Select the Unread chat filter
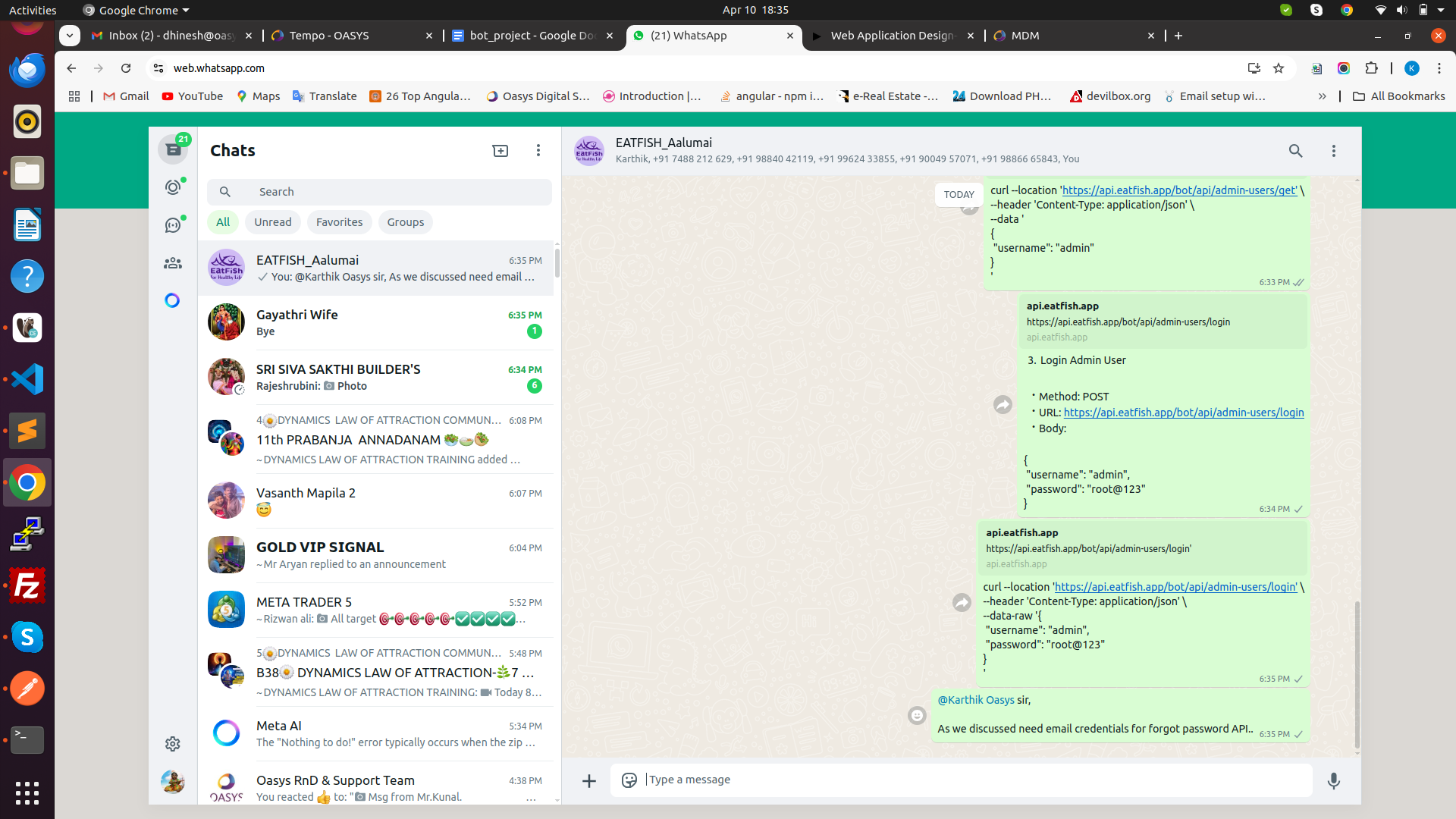 [x=273, y=222]
